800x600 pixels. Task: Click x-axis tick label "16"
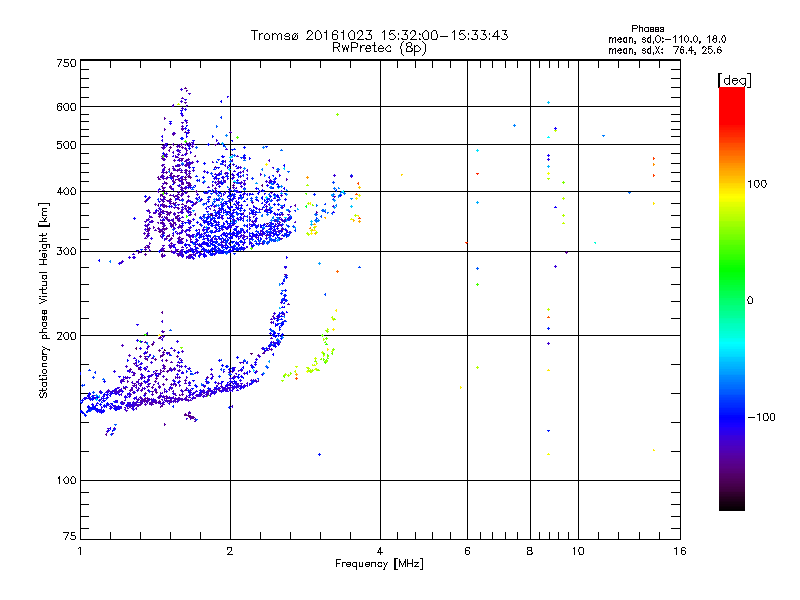click(680, 551)
